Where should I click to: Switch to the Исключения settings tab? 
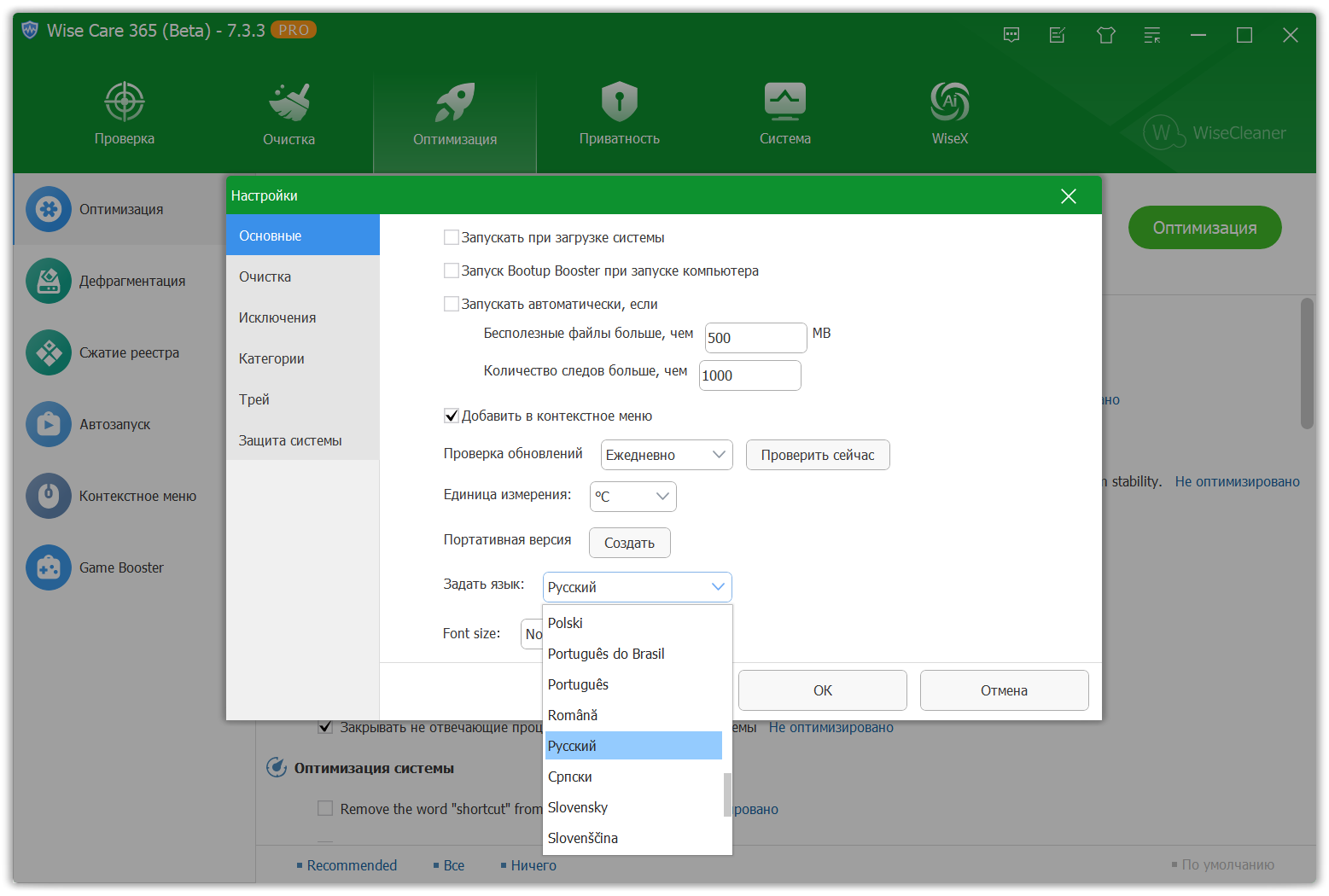(x=277, y=317)
